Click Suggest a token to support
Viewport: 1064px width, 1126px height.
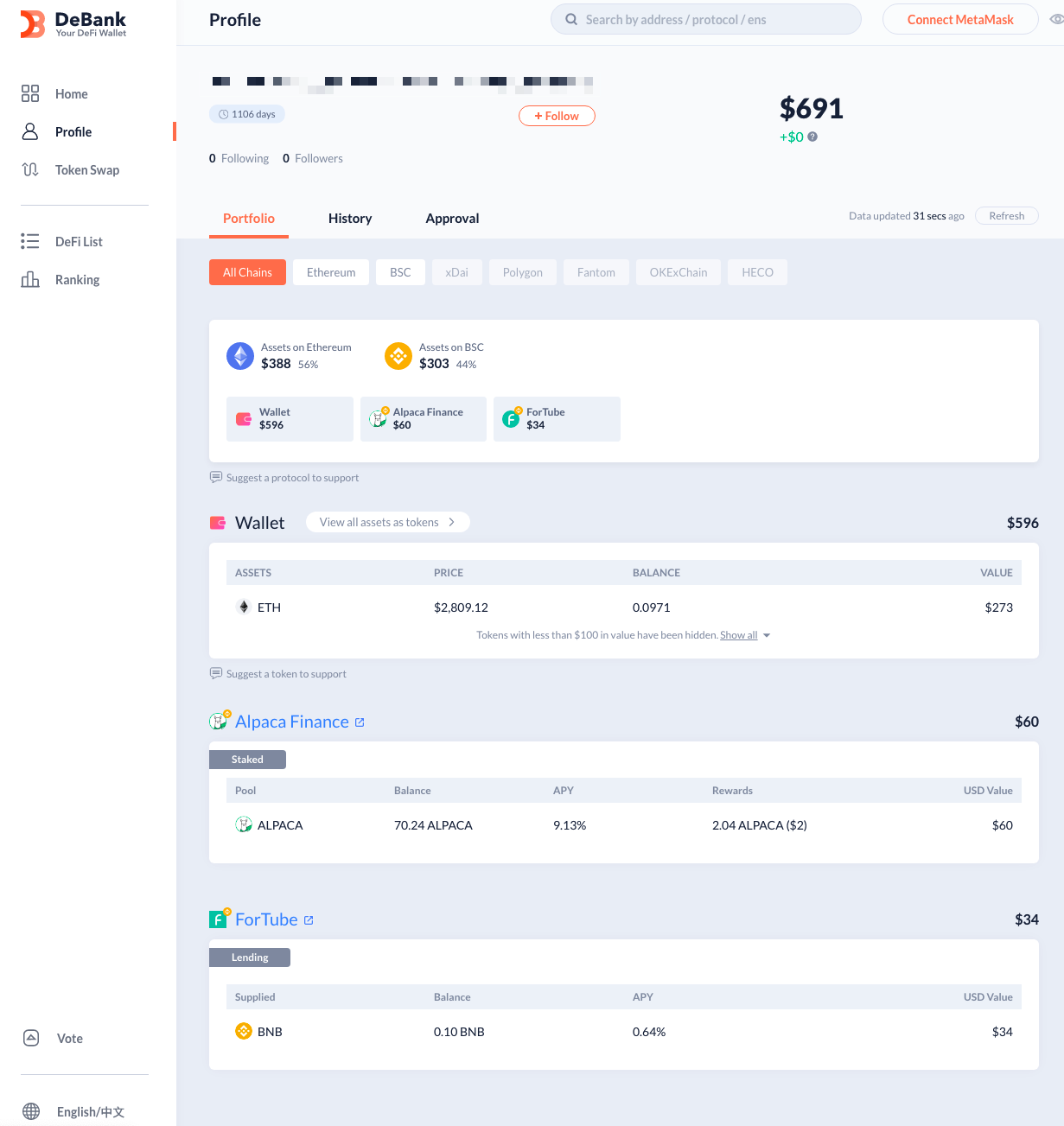[286, 674]
